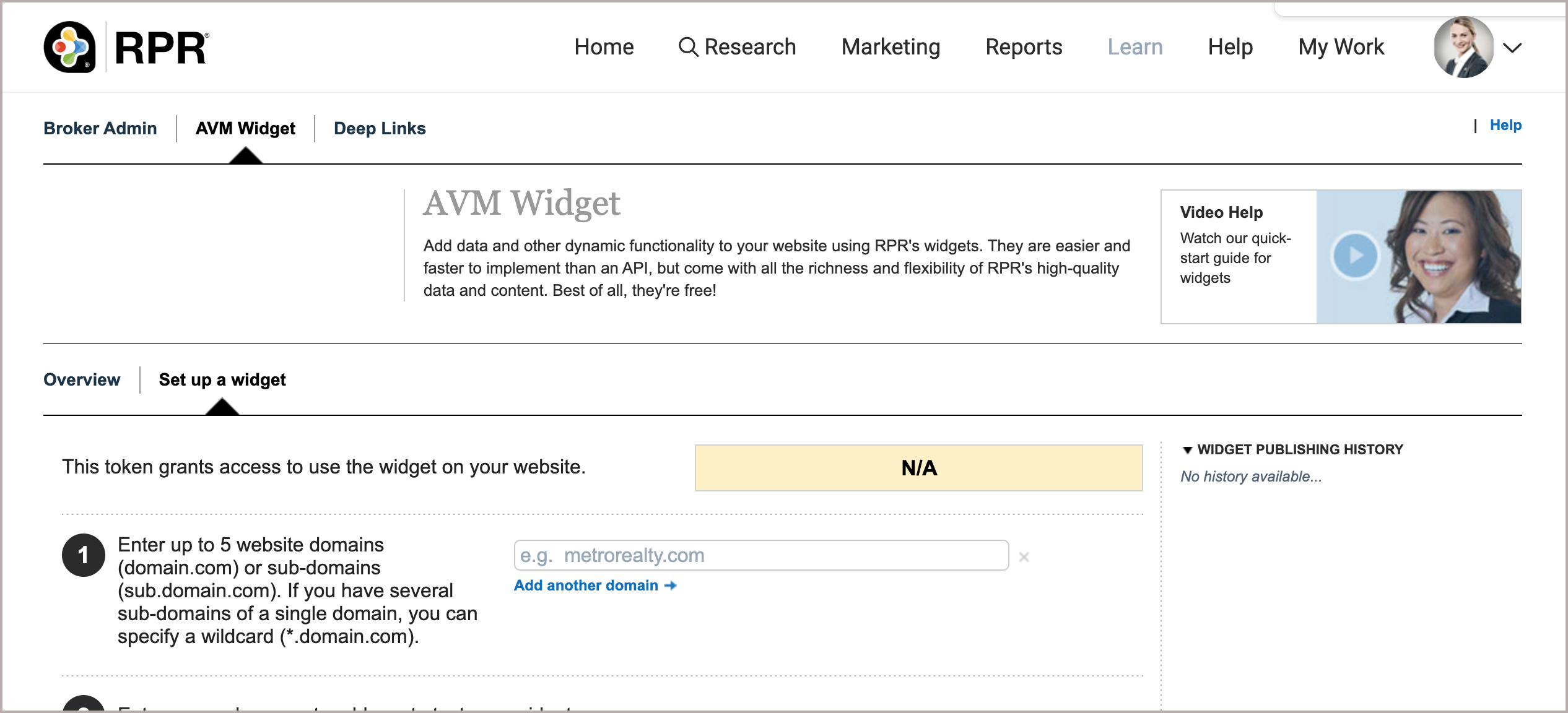The image size is (1568, 713).
Task: Click the Research magnifying glass icon
Action: point(688,47)
